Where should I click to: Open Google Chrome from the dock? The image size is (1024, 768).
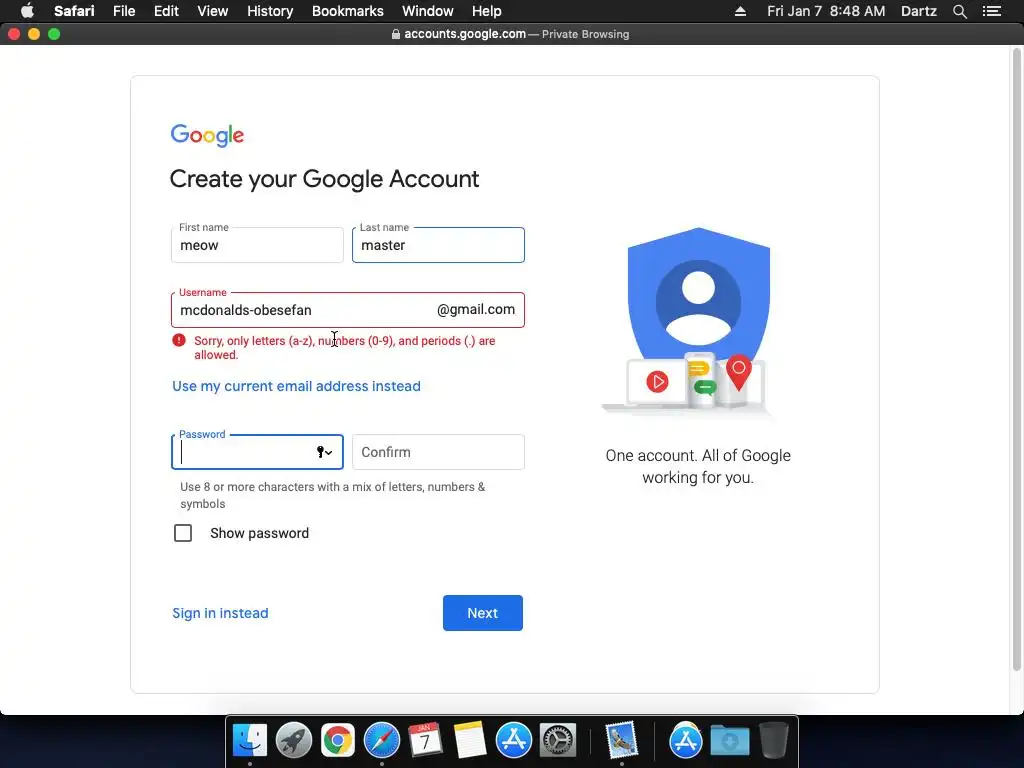338,740
